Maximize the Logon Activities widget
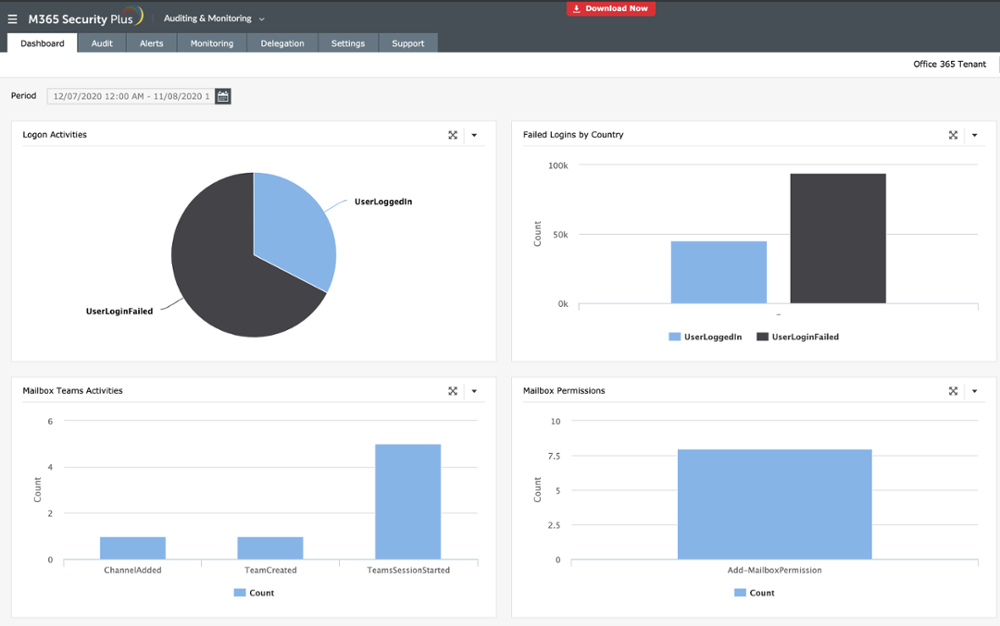 pyautogui.click(x=453, y=135)
